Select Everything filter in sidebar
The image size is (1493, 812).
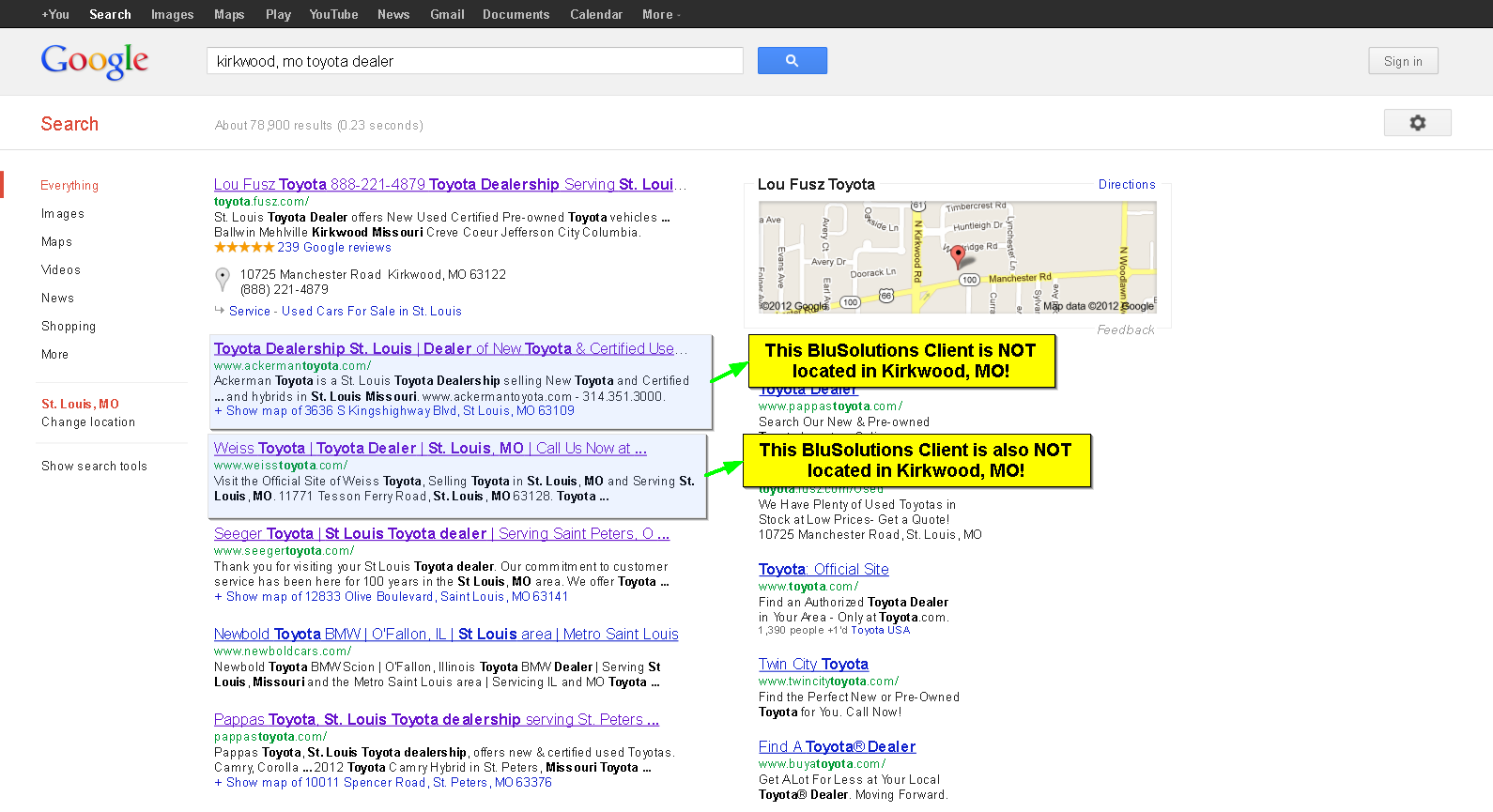pyautogui.click(x=69, y=186)
